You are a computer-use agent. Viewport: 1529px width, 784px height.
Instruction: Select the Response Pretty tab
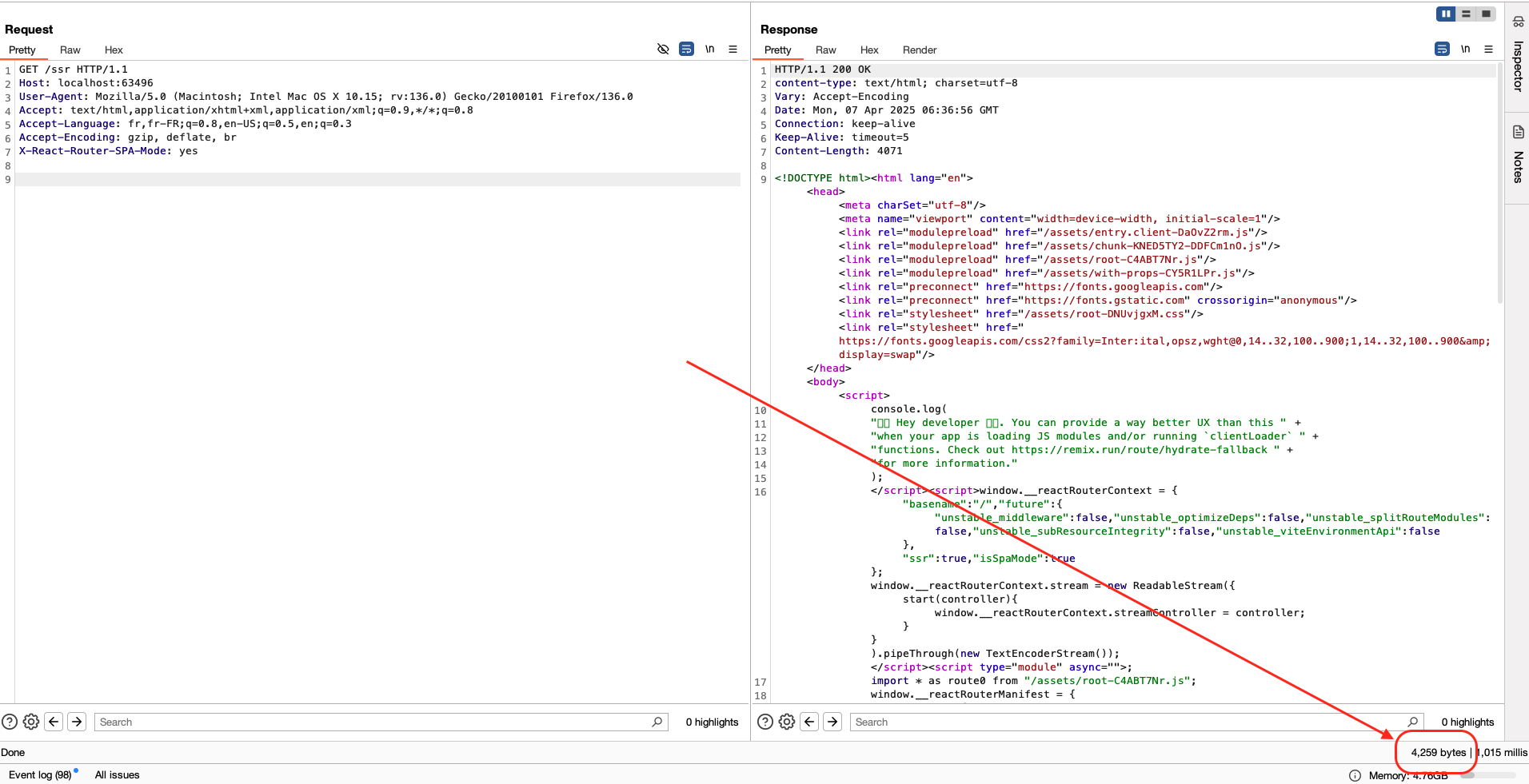778,50
